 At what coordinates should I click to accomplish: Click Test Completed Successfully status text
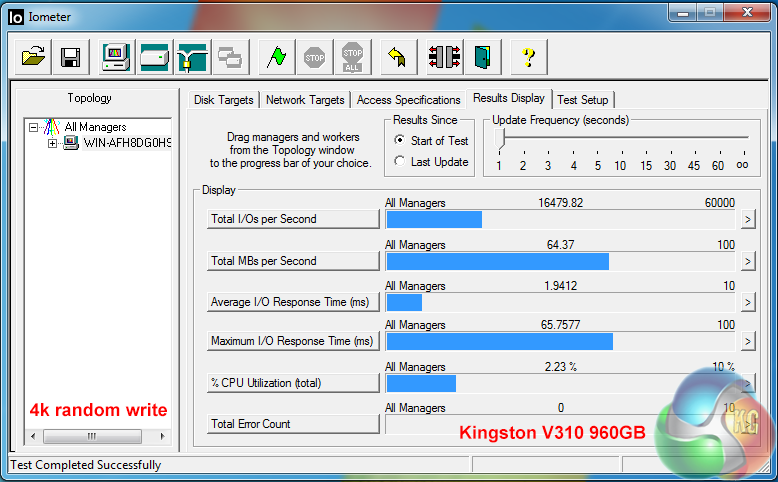[x=86, y=465]
